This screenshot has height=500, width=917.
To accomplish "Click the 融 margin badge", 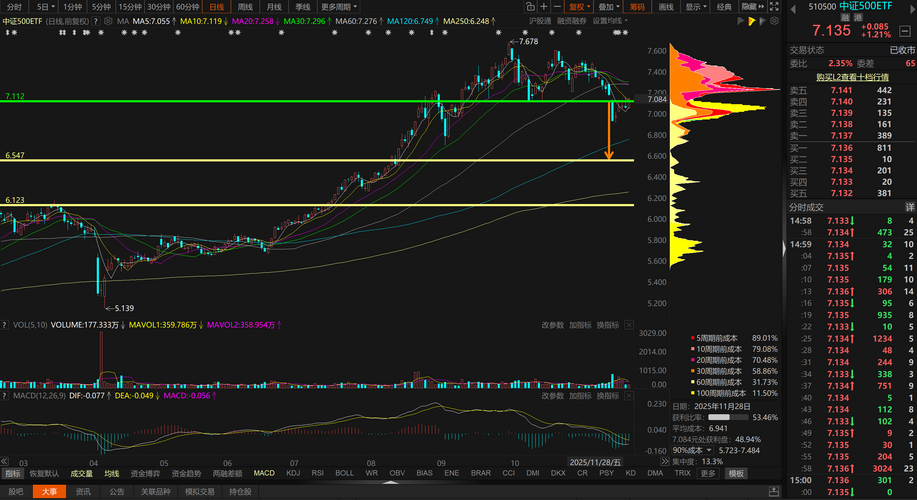I will click(844, 18).
